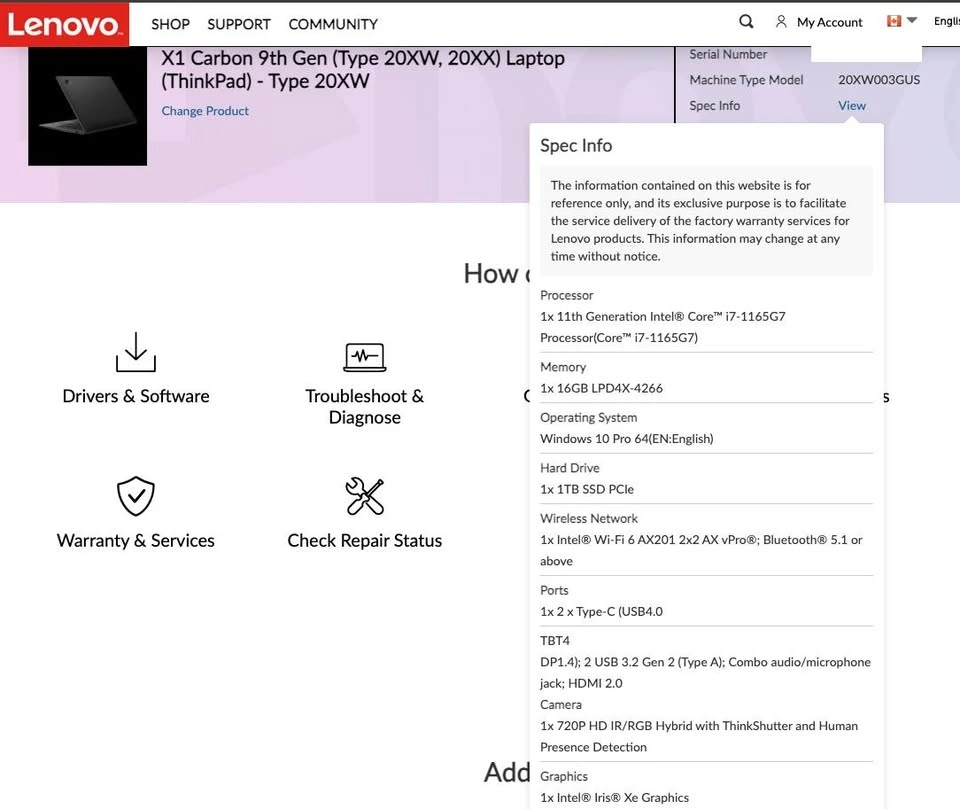
Task: Click the Drivers & Software download icon
Action: (135, 353)
